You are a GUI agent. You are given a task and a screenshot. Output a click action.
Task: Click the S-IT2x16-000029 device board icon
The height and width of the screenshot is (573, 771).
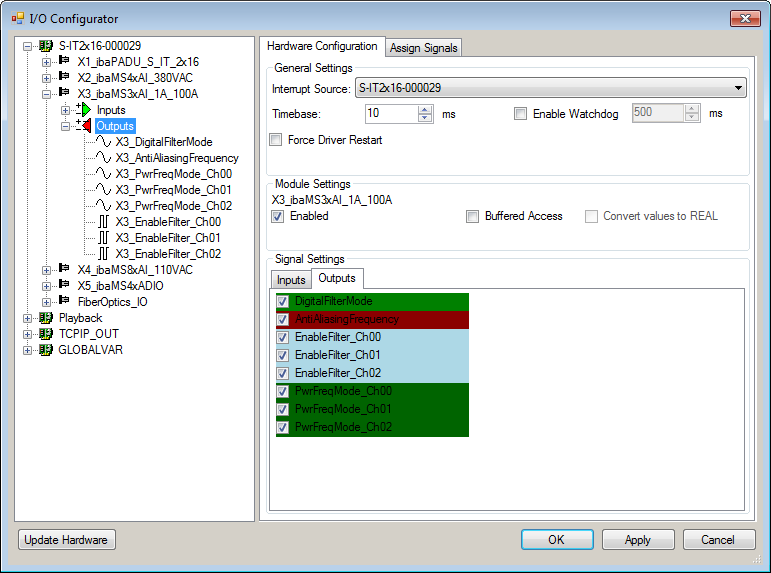(46, 46)
